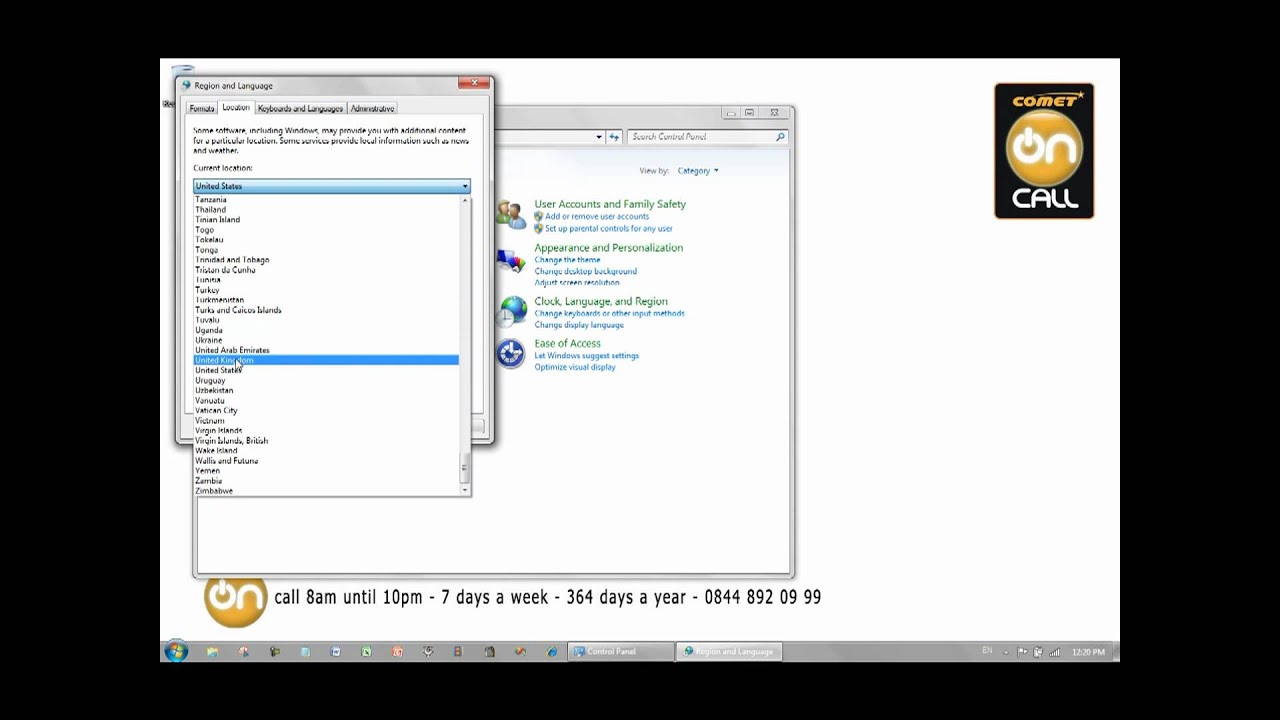Open Set up parental controls for any user

[x=609, y=229]
